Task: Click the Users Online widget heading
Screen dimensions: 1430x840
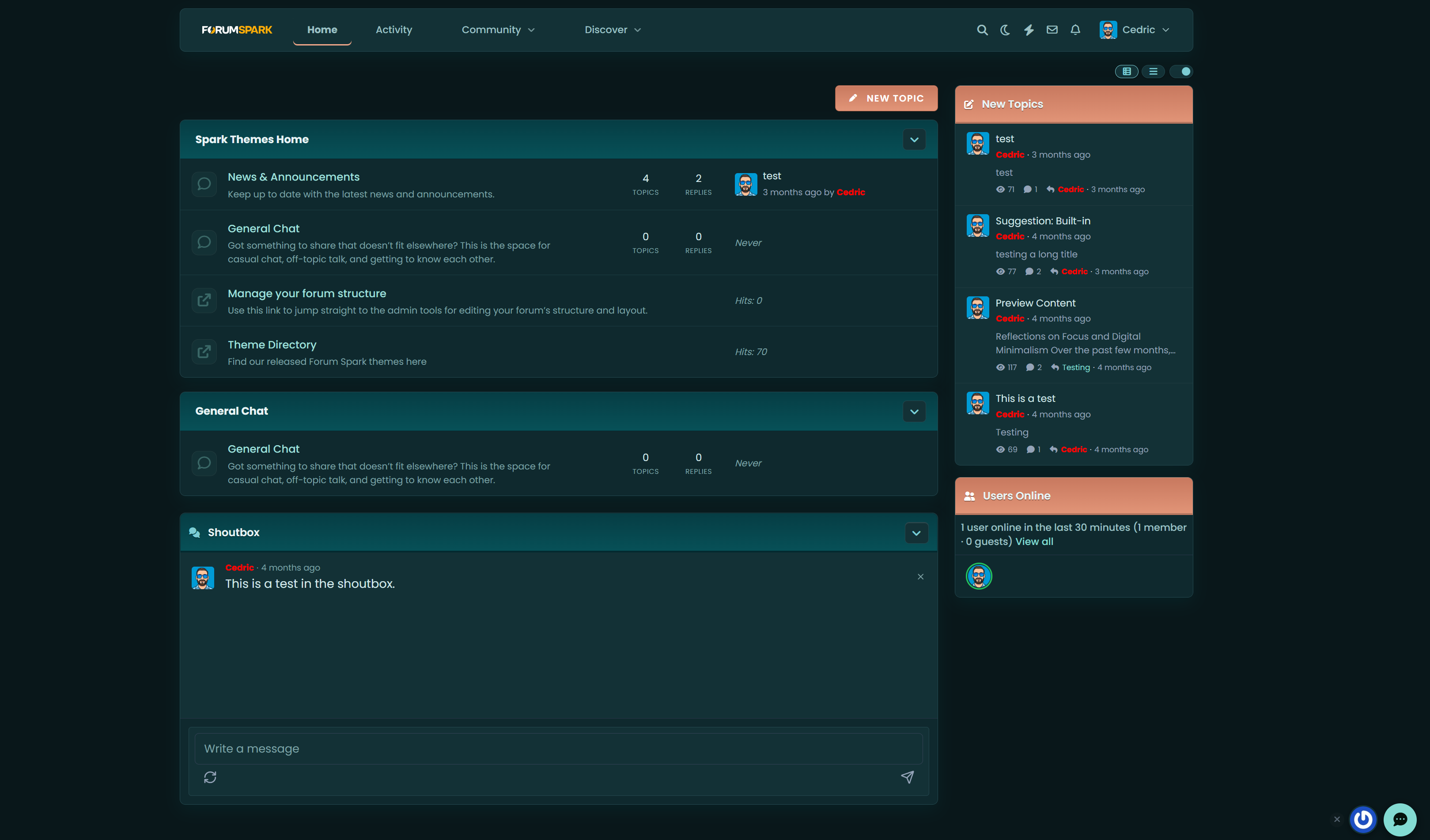Action: click(1016, 496)
